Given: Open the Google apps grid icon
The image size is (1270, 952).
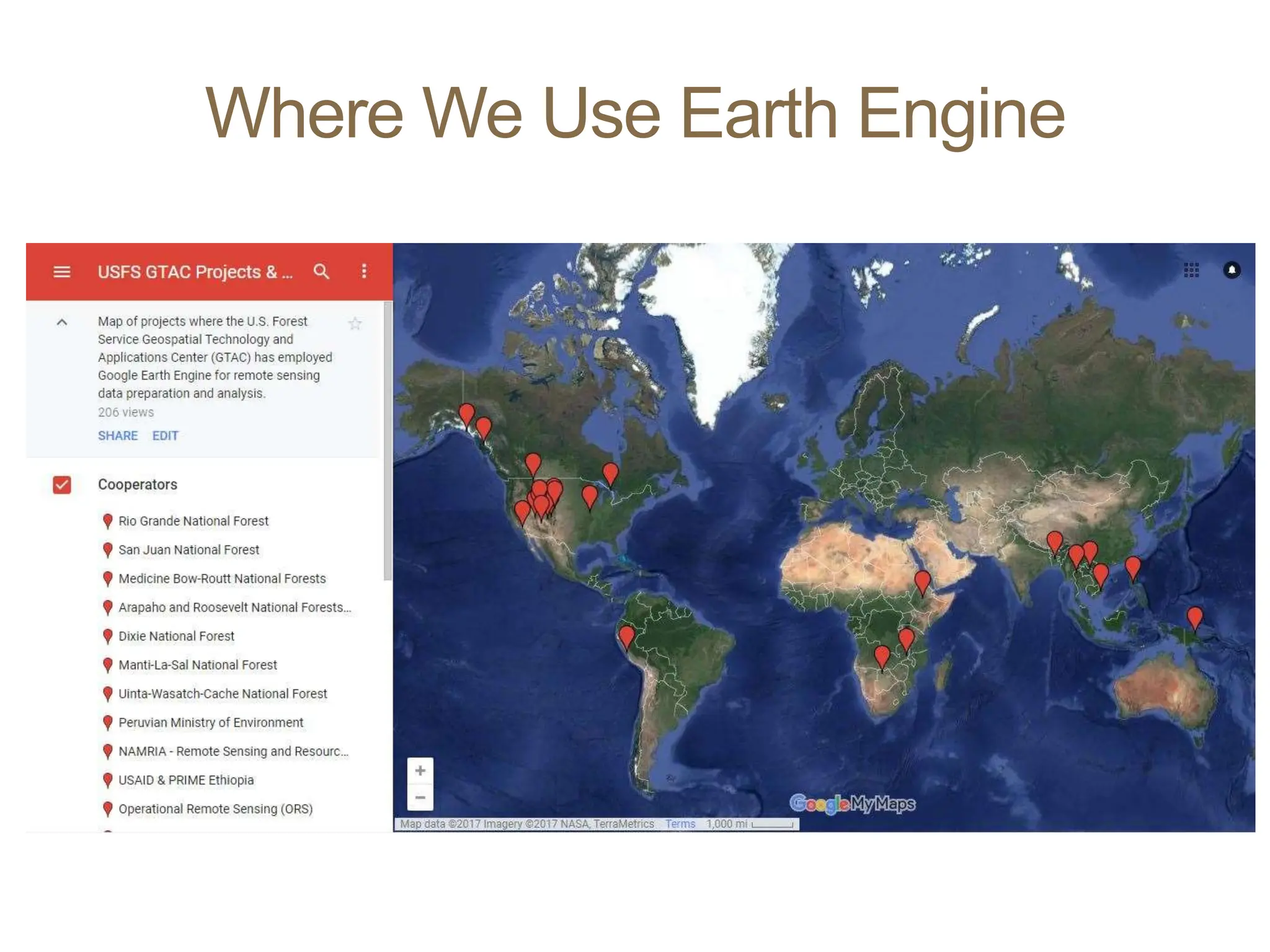Looking at the screenshot, I should click(x=1191, y=270).
